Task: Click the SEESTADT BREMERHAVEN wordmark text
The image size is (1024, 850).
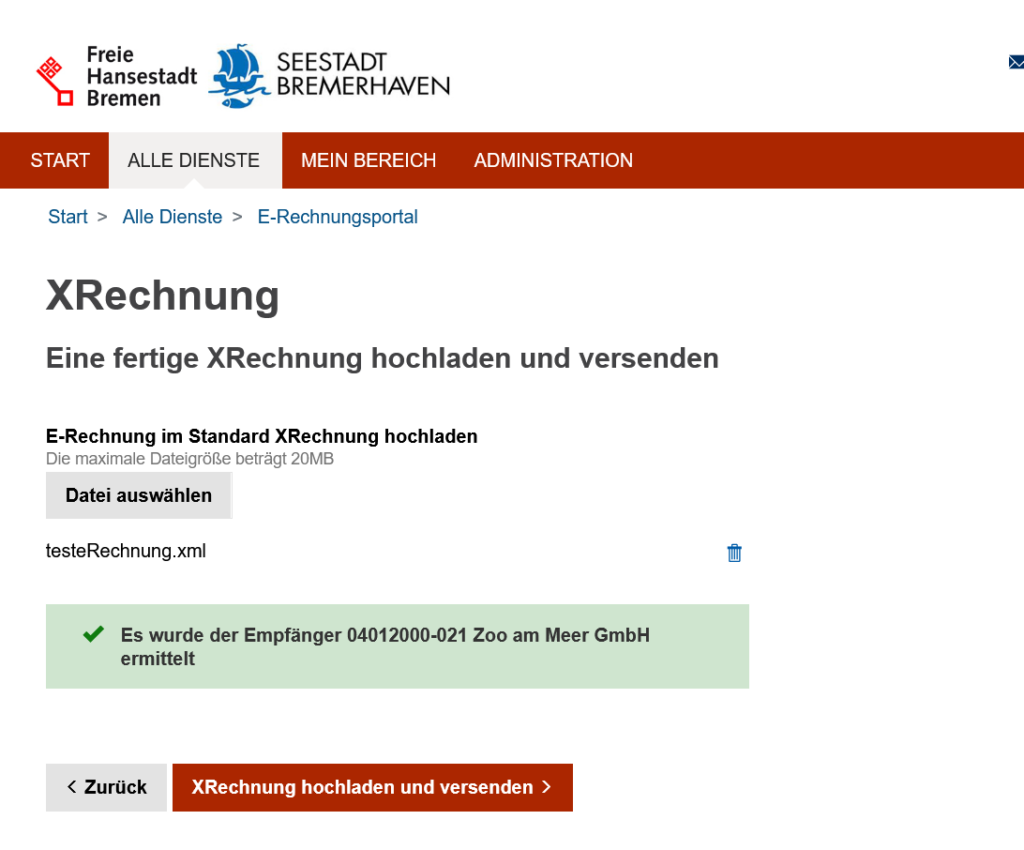Action: pyautogui.click(x=363, y=74)
